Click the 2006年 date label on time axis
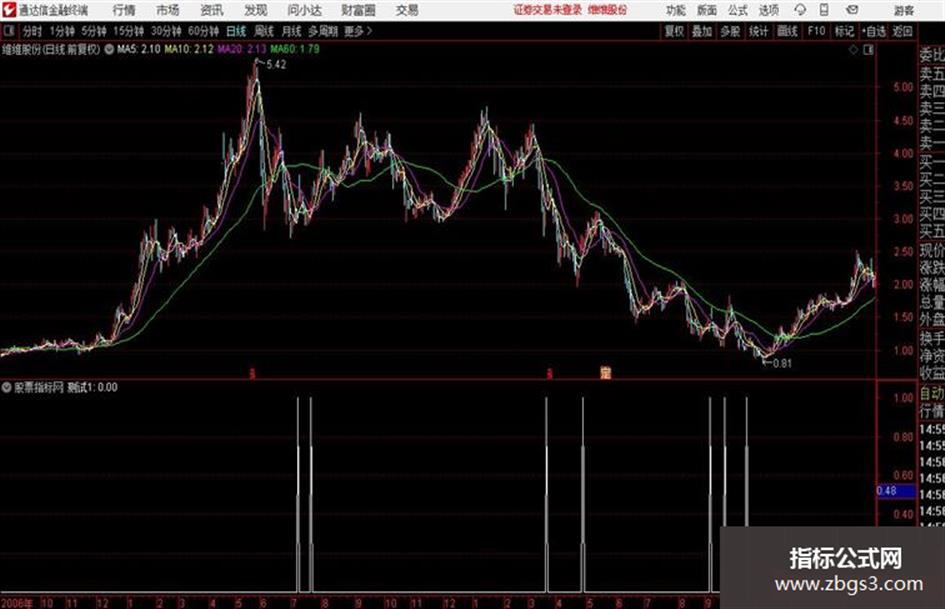The image size is (945, 609). pos(16,603)
